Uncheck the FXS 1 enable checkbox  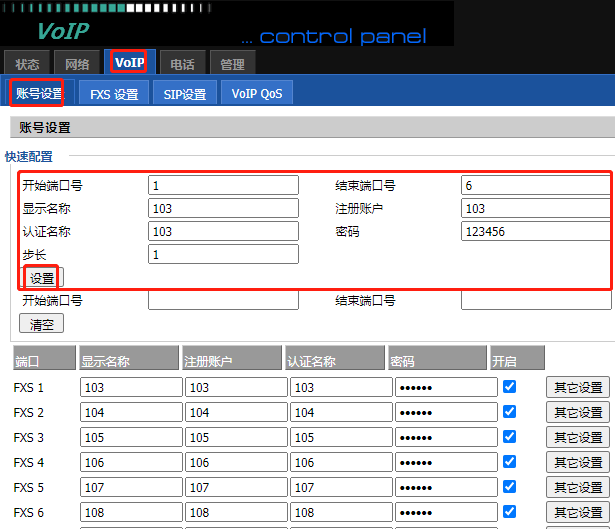tap(510, 386)
